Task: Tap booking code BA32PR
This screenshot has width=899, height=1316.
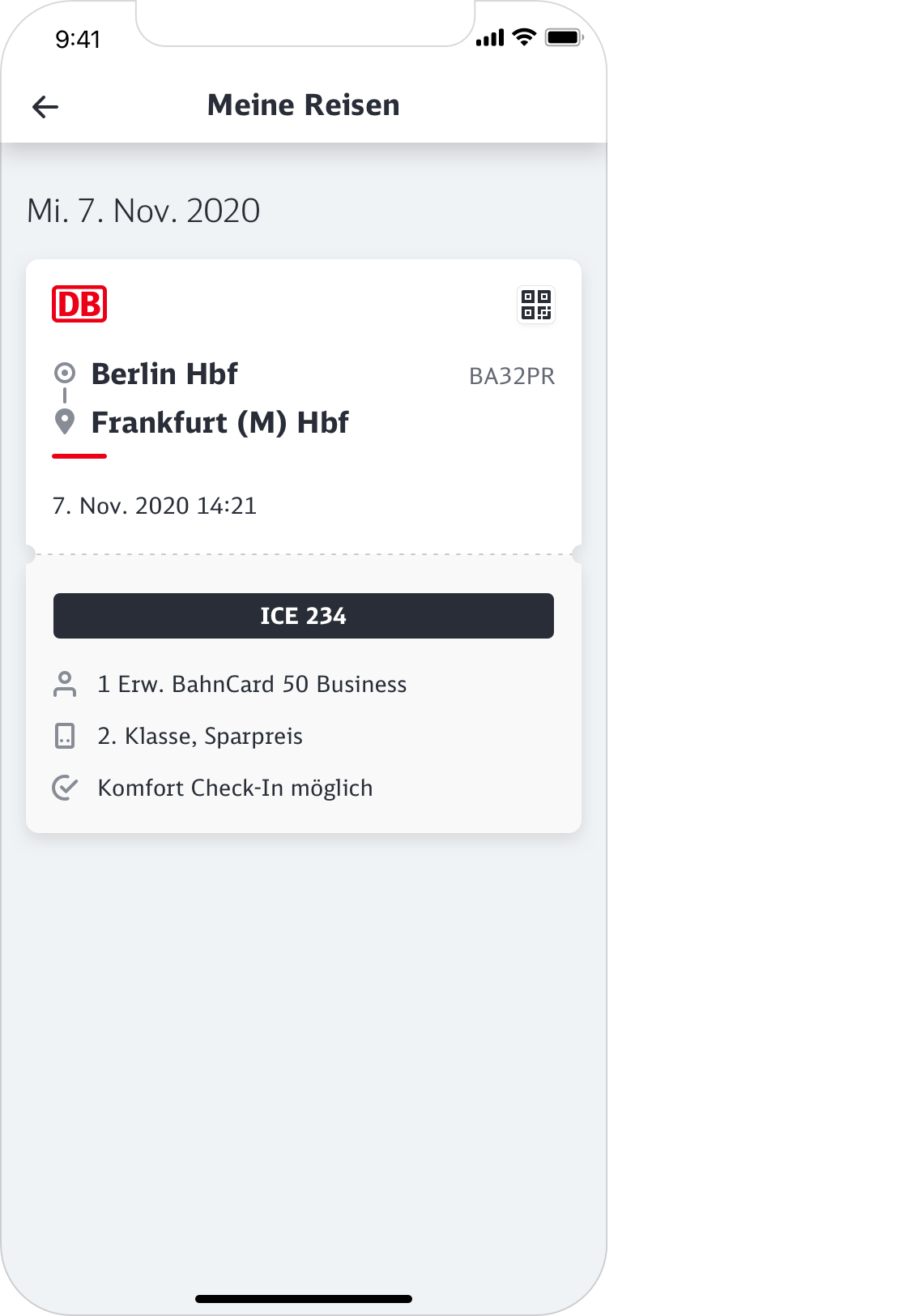Action: tap(512, 377)
